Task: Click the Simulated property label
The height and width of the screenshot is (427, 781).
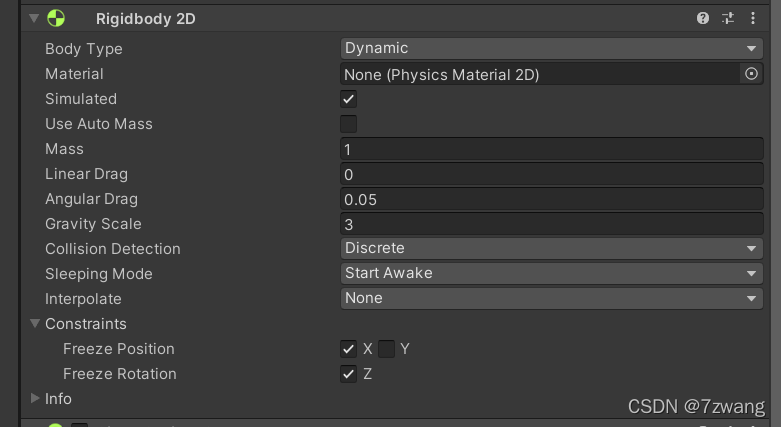Action: pyautogui.click(x=81, y=99)
